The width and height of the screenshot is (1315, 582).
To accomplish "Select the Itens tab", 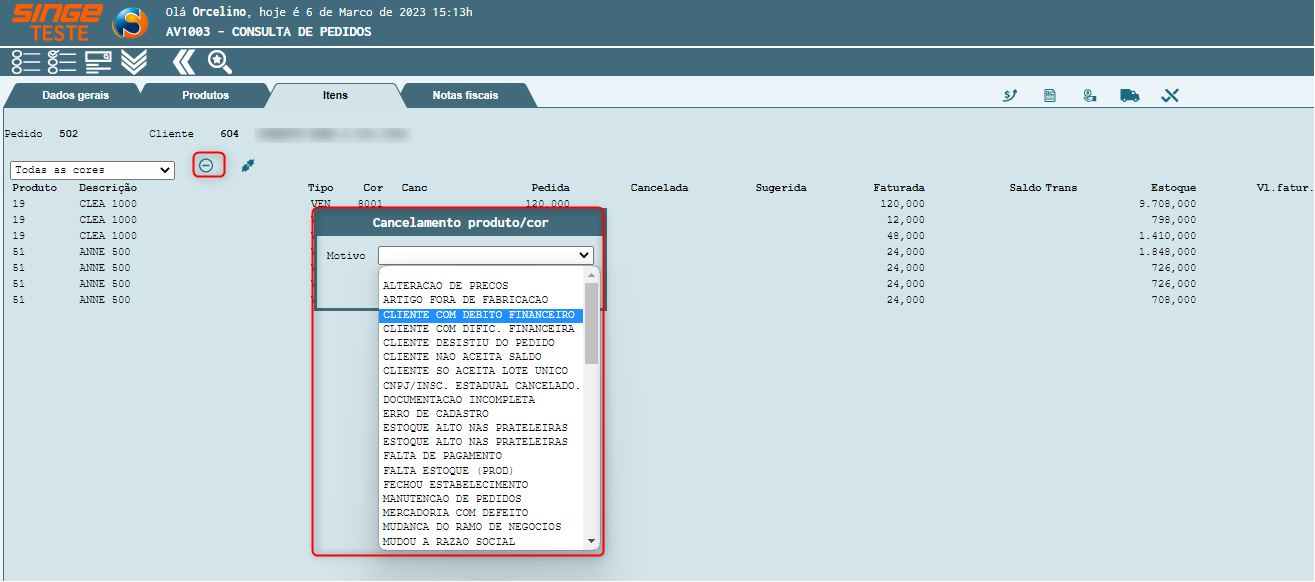I will pyautogui.click(x=335, y=95).
